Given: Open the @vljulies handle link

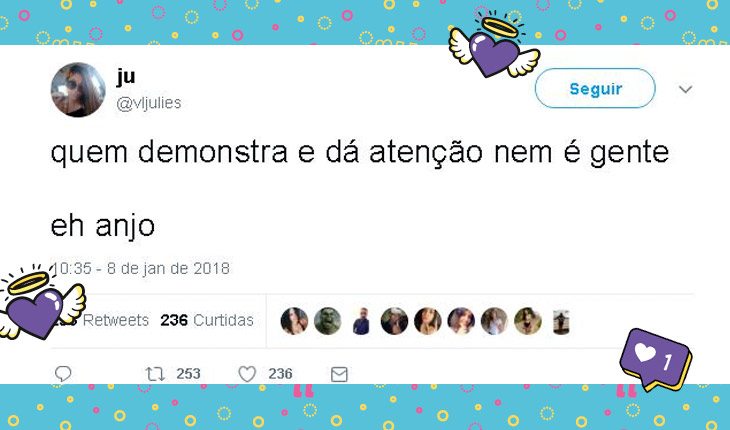Looking at the screenshot, I should click(149, 103).
